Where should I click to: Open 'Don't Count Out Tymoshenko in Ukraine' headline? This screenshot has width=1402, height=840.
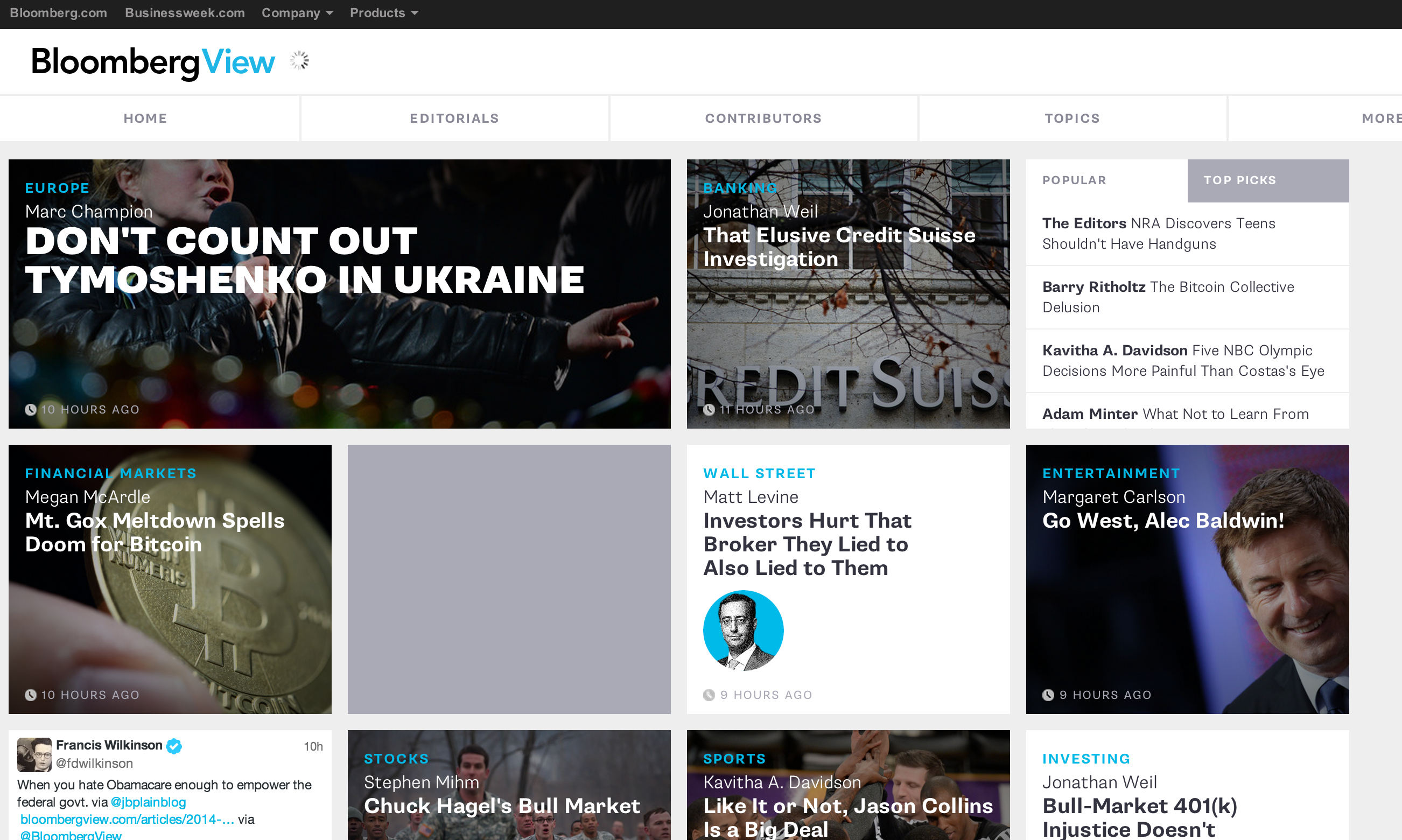305,261
